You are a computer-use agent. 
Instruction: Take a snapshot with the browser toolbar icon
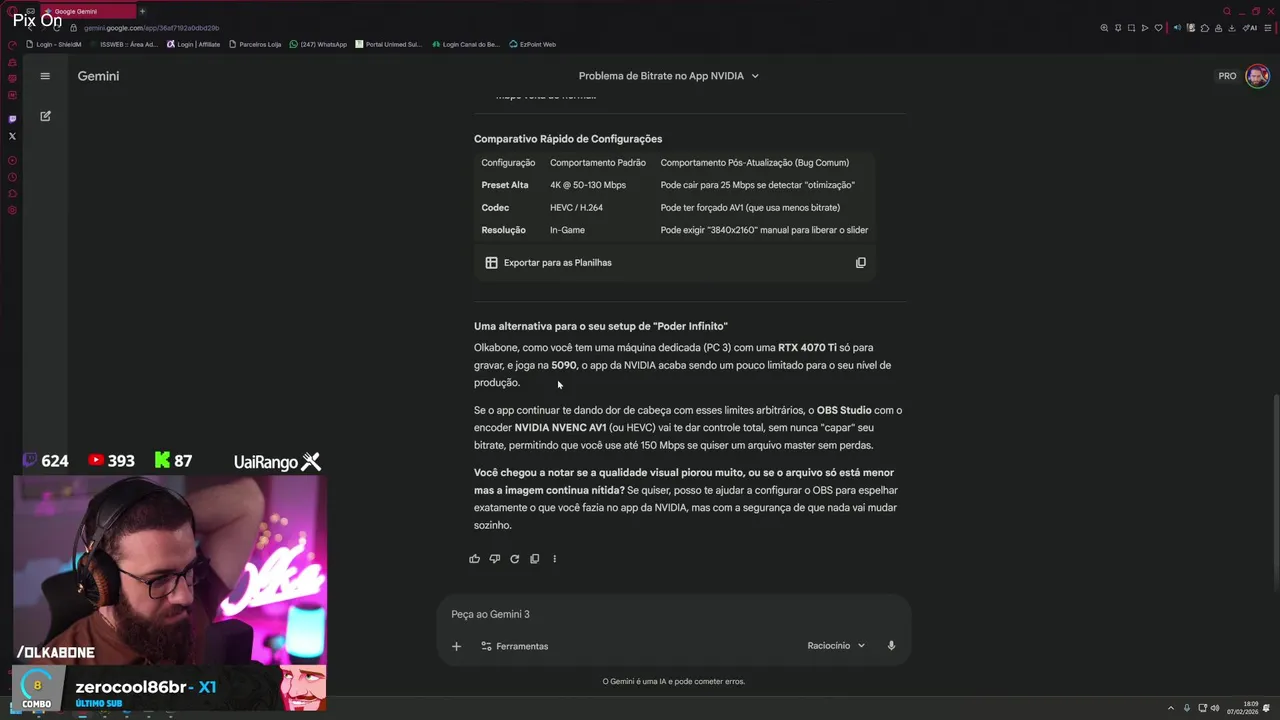(1131, 28)
